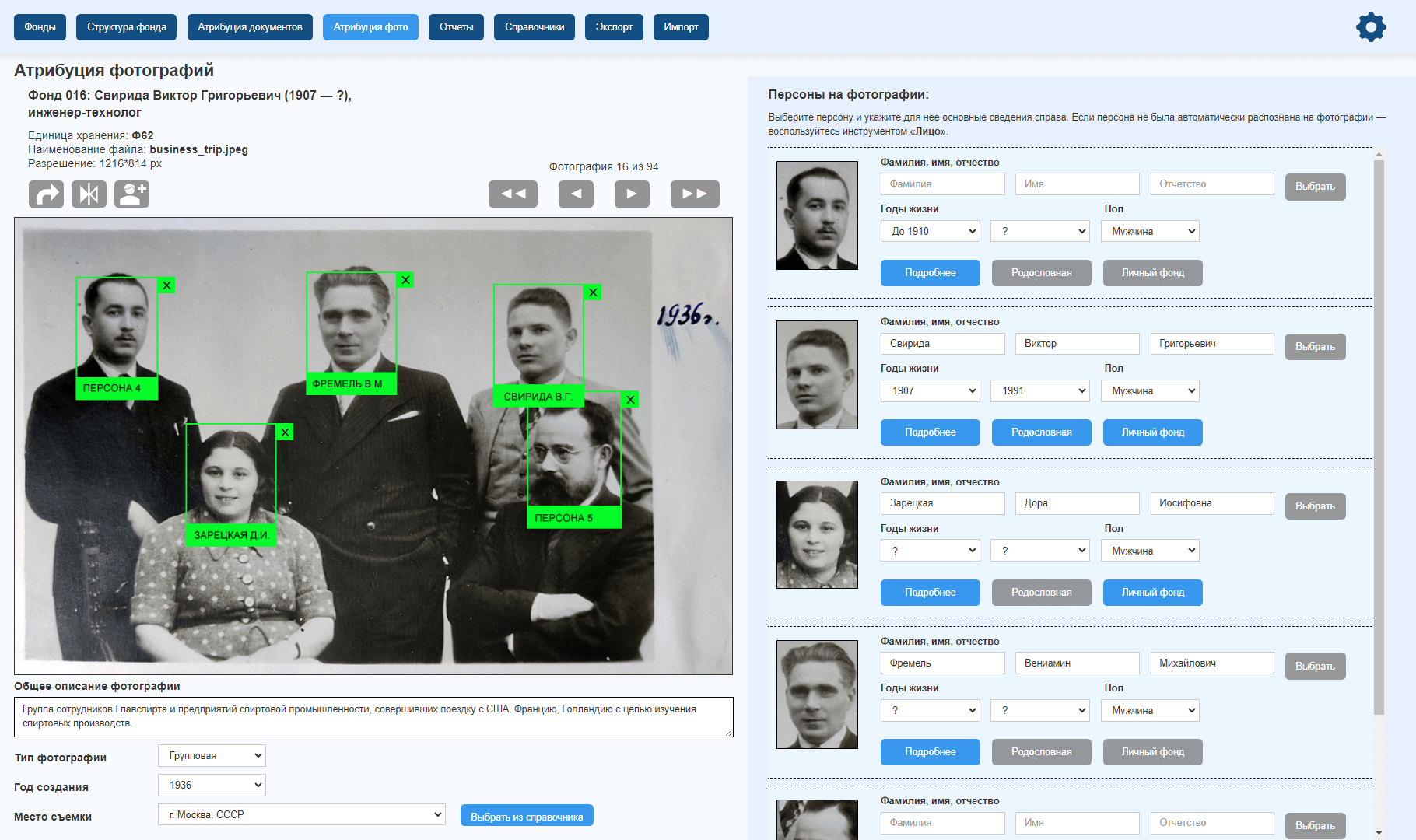Screen dimensions: 1416x840
Task: Click the name field containing Вениамин
Action: pyautogui.click(x=1078, y=663)
